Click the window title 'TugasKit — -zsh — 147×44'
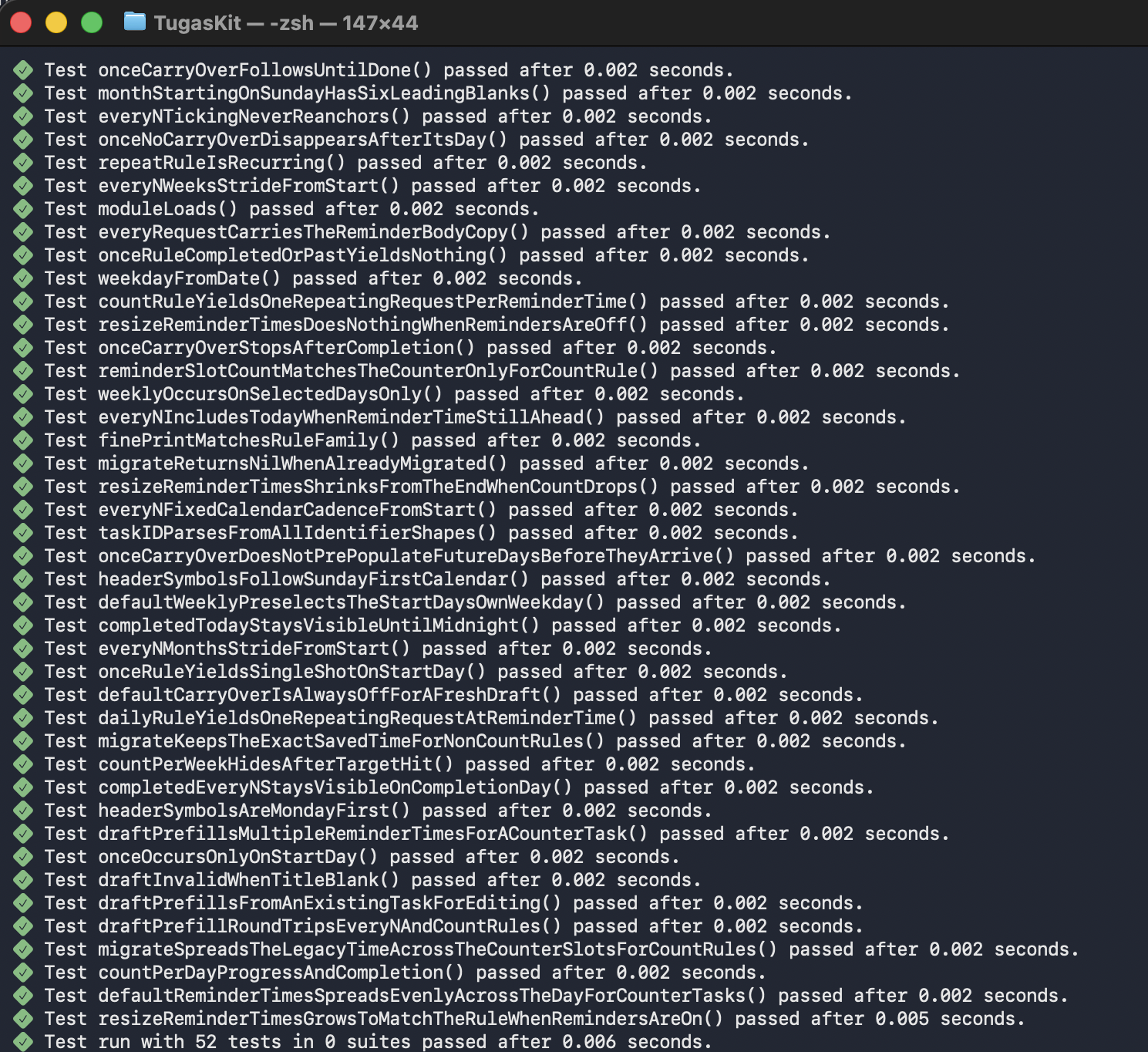 pos(286,23)
